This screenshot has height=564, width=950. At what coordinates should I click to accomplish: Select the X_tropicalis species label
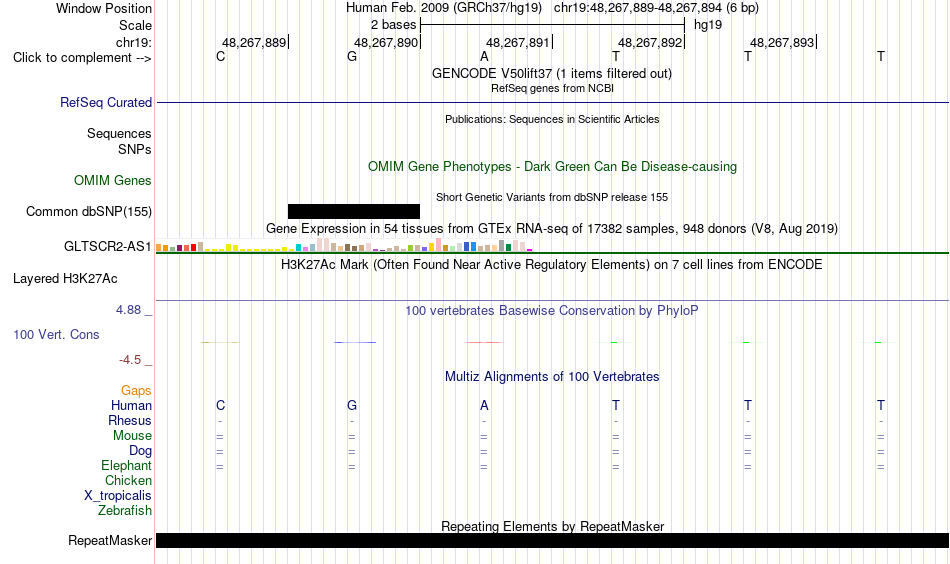pos(118,496)
